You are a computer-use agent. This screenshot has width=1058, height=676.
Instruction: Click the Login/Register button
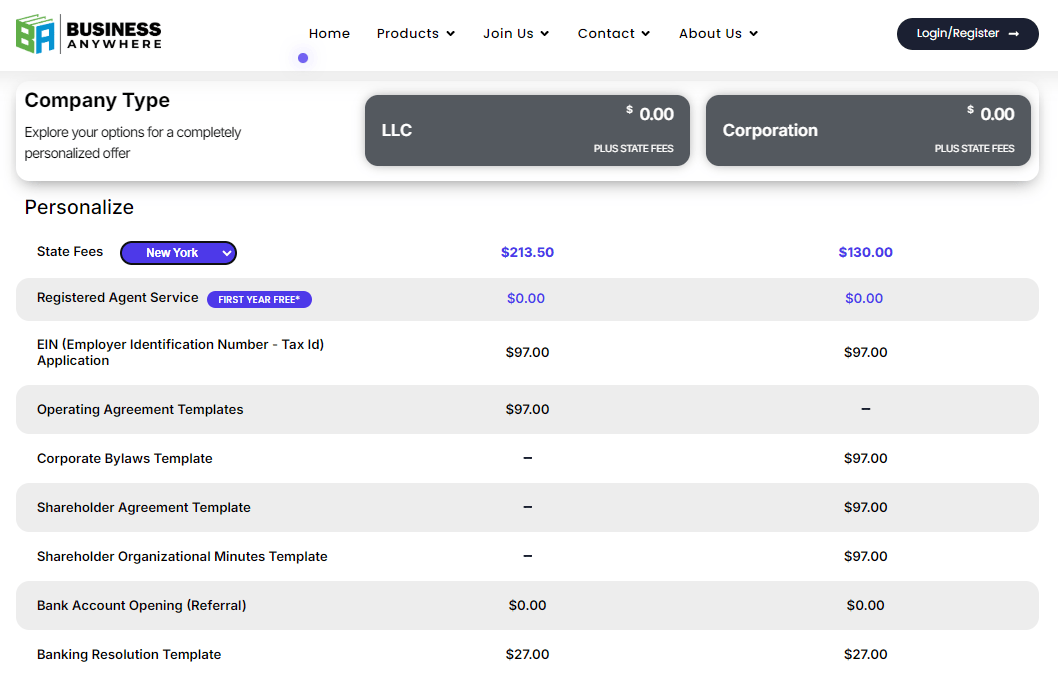967,33
